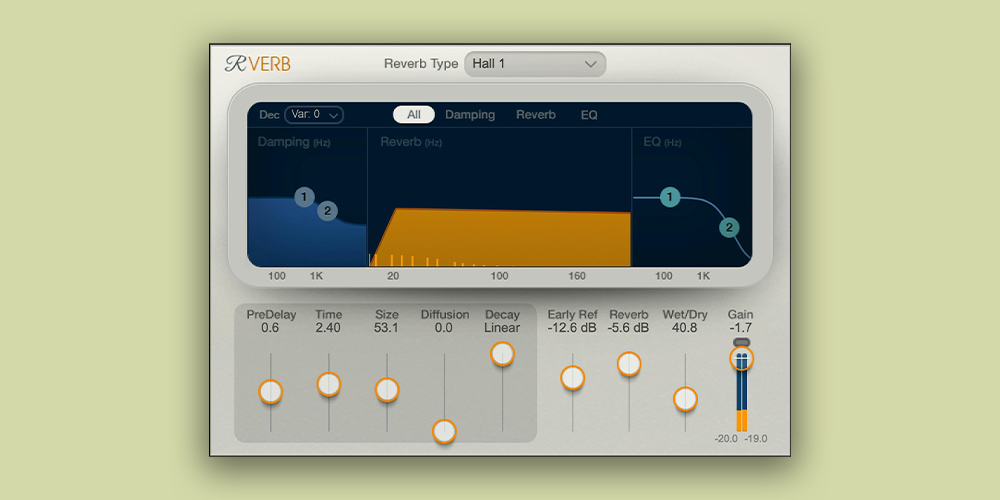Click the Early Ref slider knob
Viewport: 1000px width, 500px height.
click(572, 378)
